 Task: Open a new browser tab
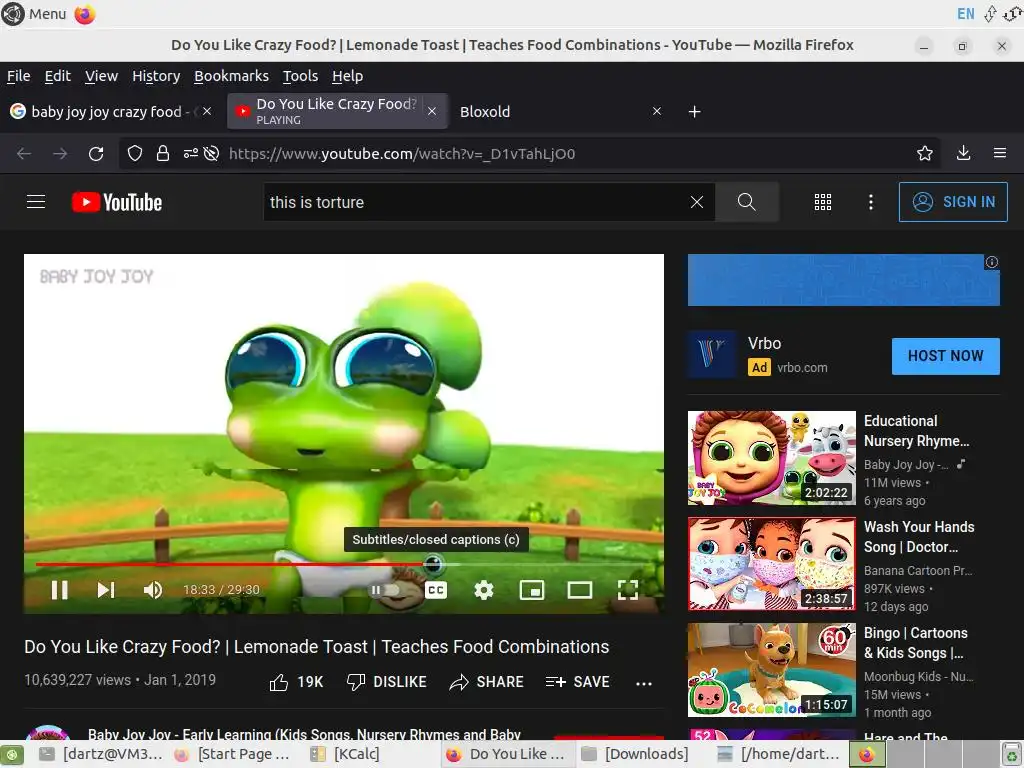[694, 112]
